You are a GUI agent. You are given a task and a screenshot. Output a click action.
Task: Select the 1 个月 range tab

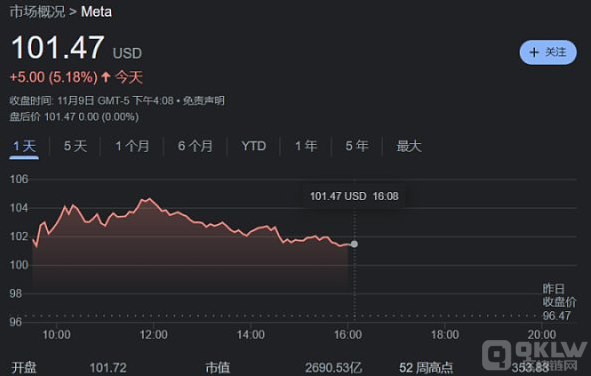coord(132,146)
